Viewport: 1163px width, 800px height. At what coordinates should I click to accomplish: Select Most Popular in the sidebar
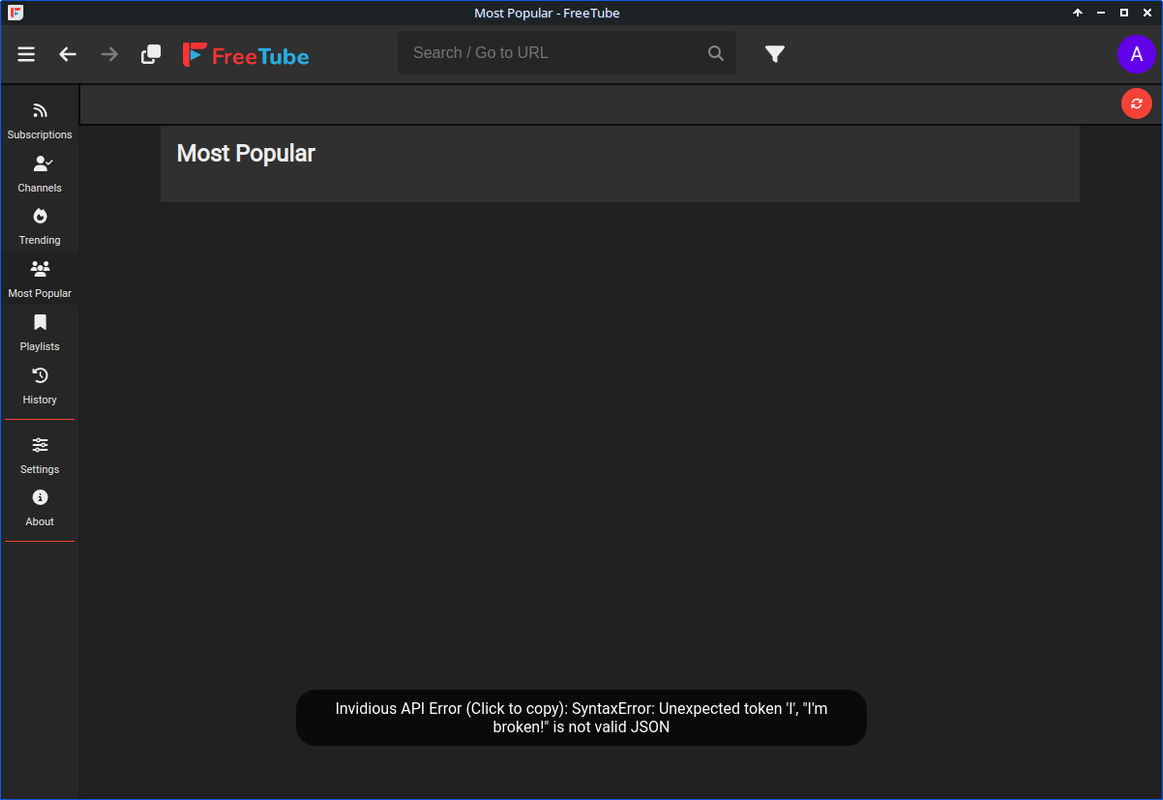tap(39, 279)
